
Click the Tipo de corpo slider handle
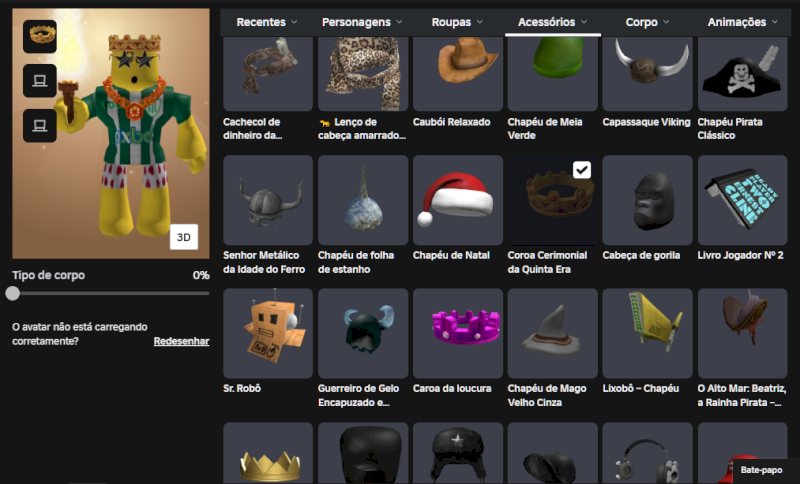coord(13,293)
